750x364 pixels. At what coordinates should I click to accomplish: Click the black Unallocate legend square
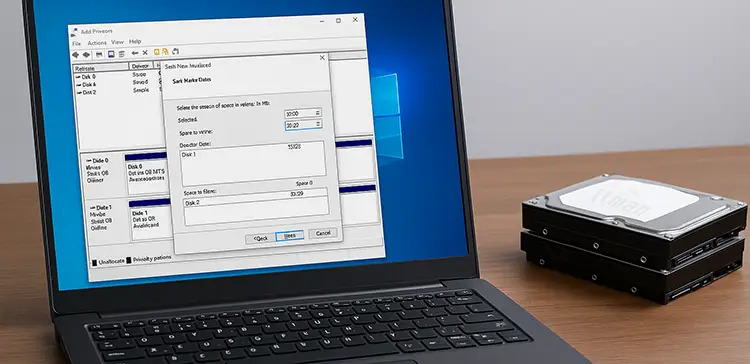pos(95,263)
